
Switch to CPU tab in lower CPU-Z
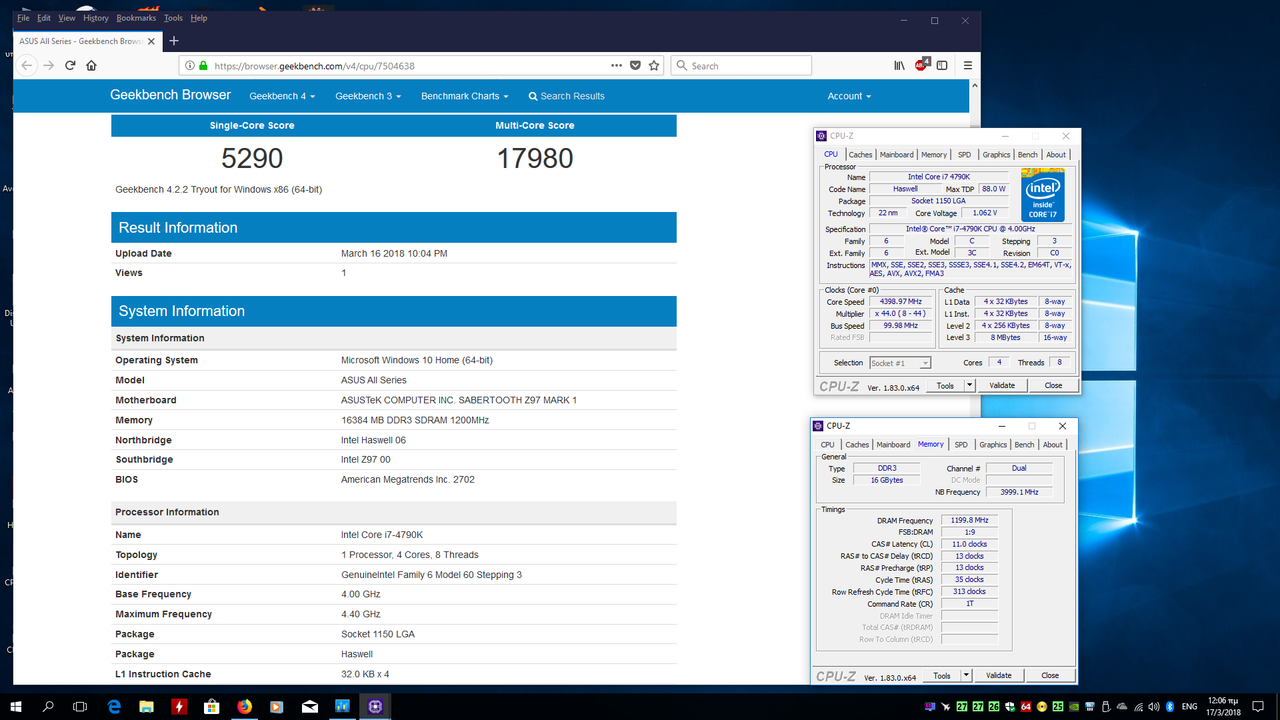pyautogui.click(x=828, y=444)
